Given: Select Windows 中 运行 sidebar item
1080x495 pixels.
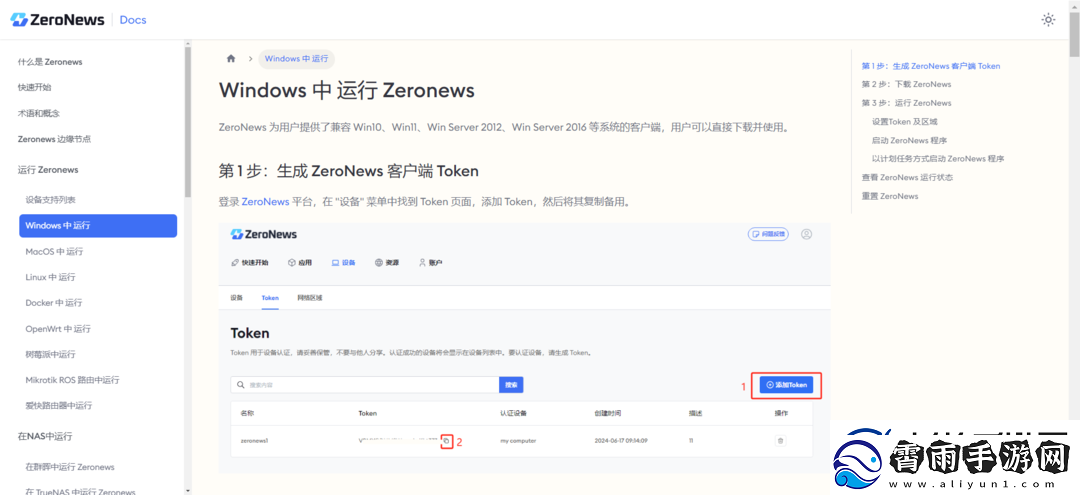Looking at the screenshot, I should (98, 226).
